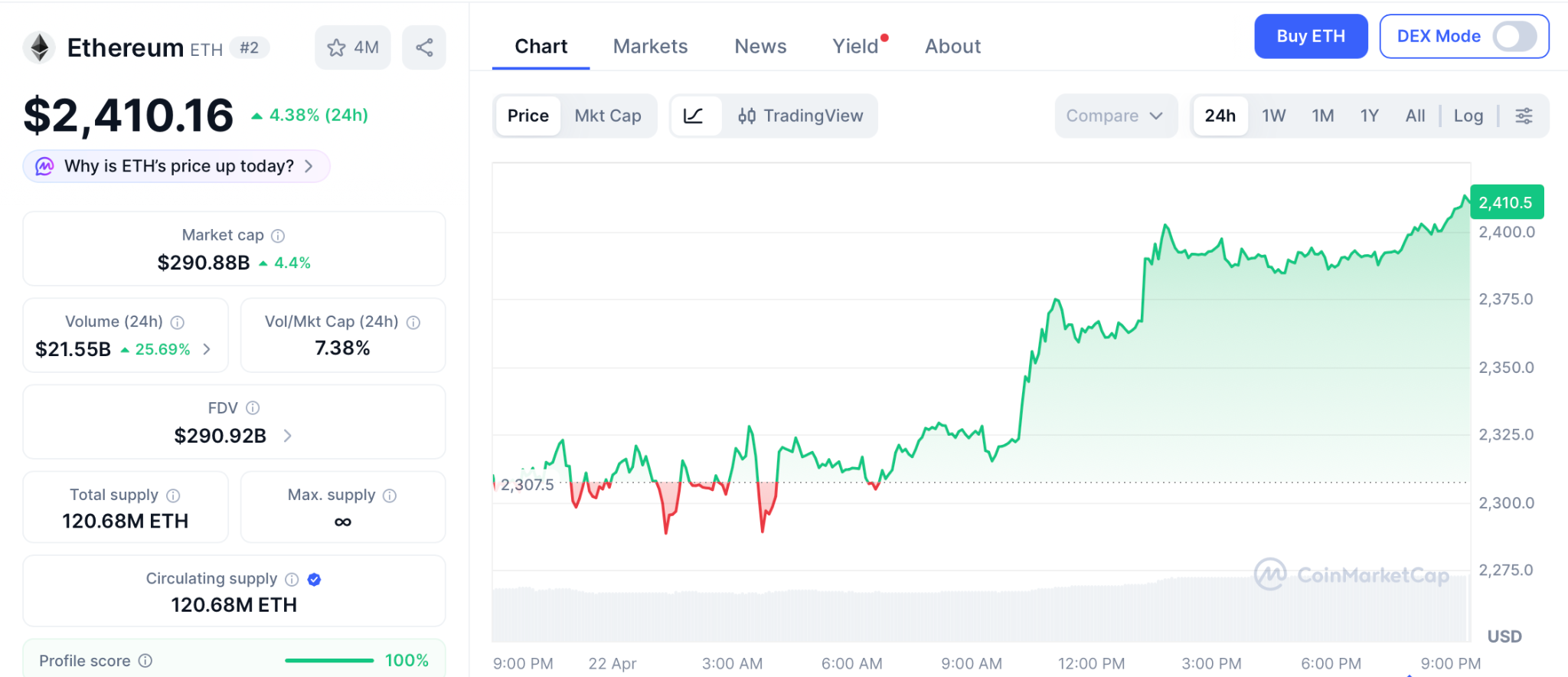The width and height of the screenshot is (1568, 677).
Task: Click the share icon button
Action: pyautogui.click(x=424, y=47)
